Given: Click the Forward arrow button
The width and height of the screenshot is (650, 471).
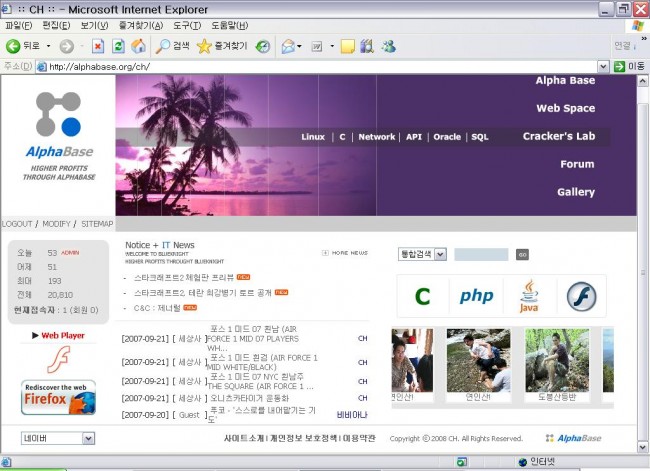Looking at the screenshot, I should [x=66, y=46].
